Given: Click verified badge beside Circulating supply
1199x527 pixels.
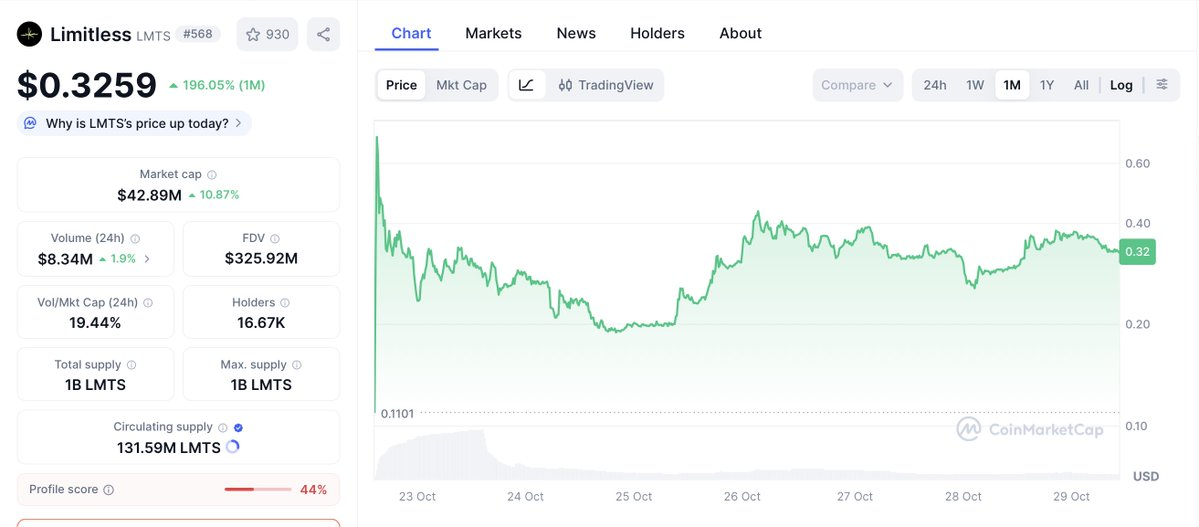Looking at the screenshot, I should [238, 428].
